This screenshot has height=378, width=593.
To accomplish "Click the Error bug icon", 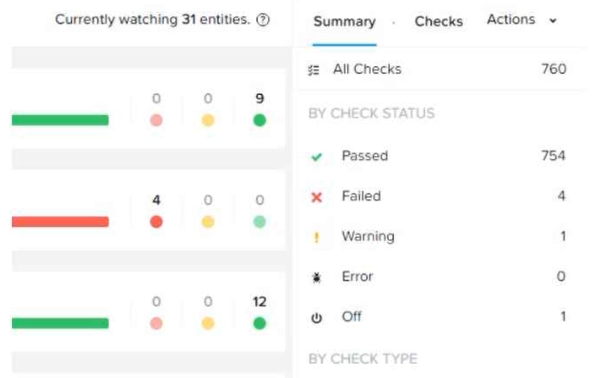I will (x=317, y=278).
